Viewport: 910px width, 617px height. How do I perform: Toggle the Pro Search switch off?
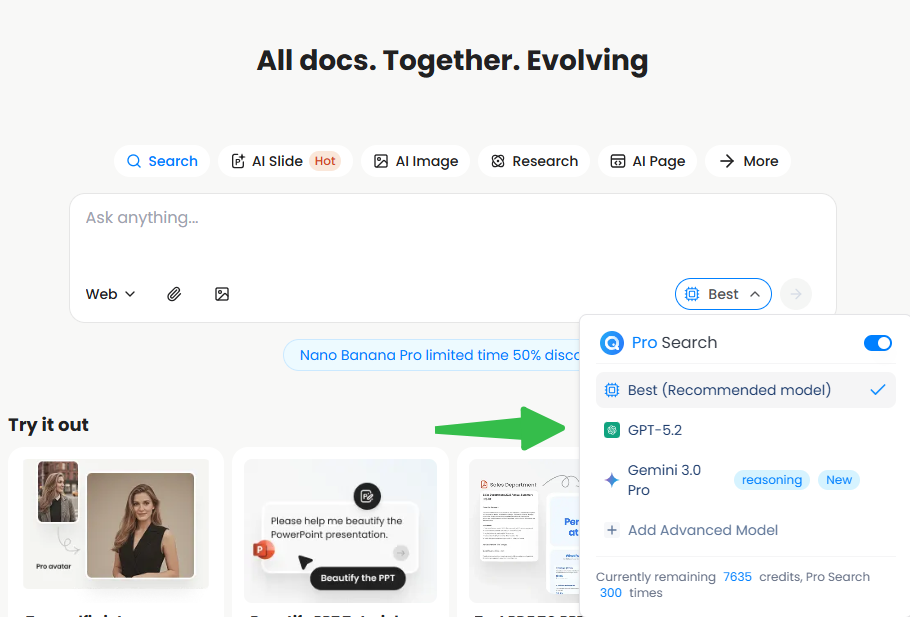[877, 343]
